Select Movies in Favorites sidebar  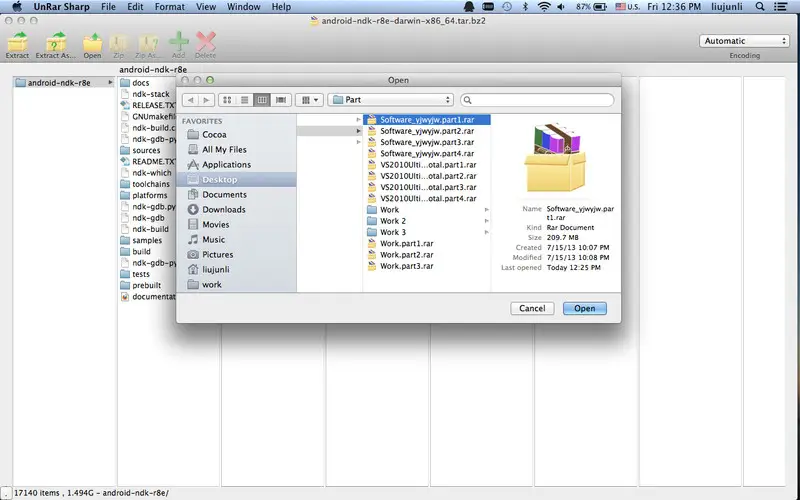click(x=215, y=224)
